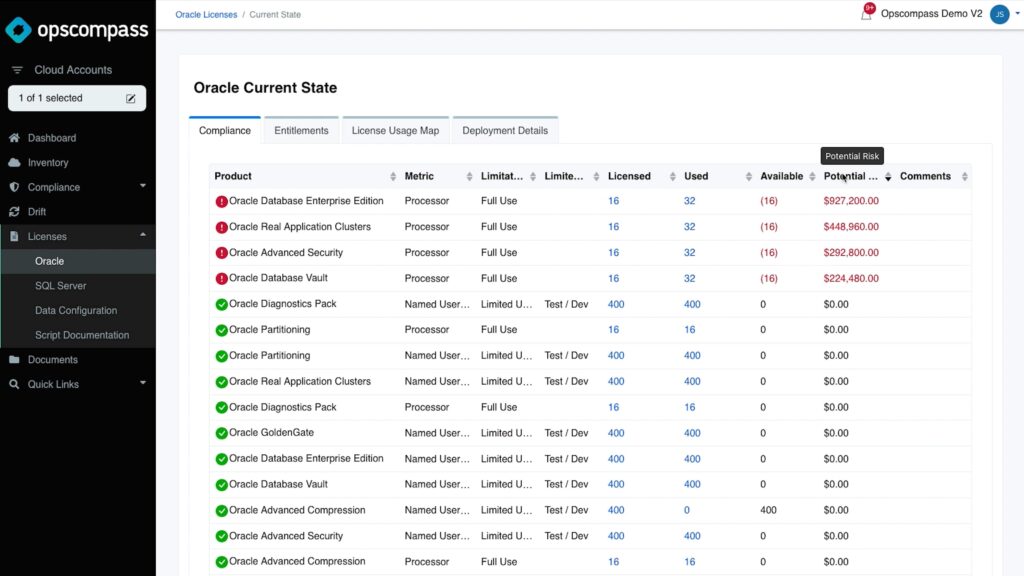This screenshot has width=1024, height=576.
Task: Open Script Documentation in the sidebar
Action: (x=82, y=335)
